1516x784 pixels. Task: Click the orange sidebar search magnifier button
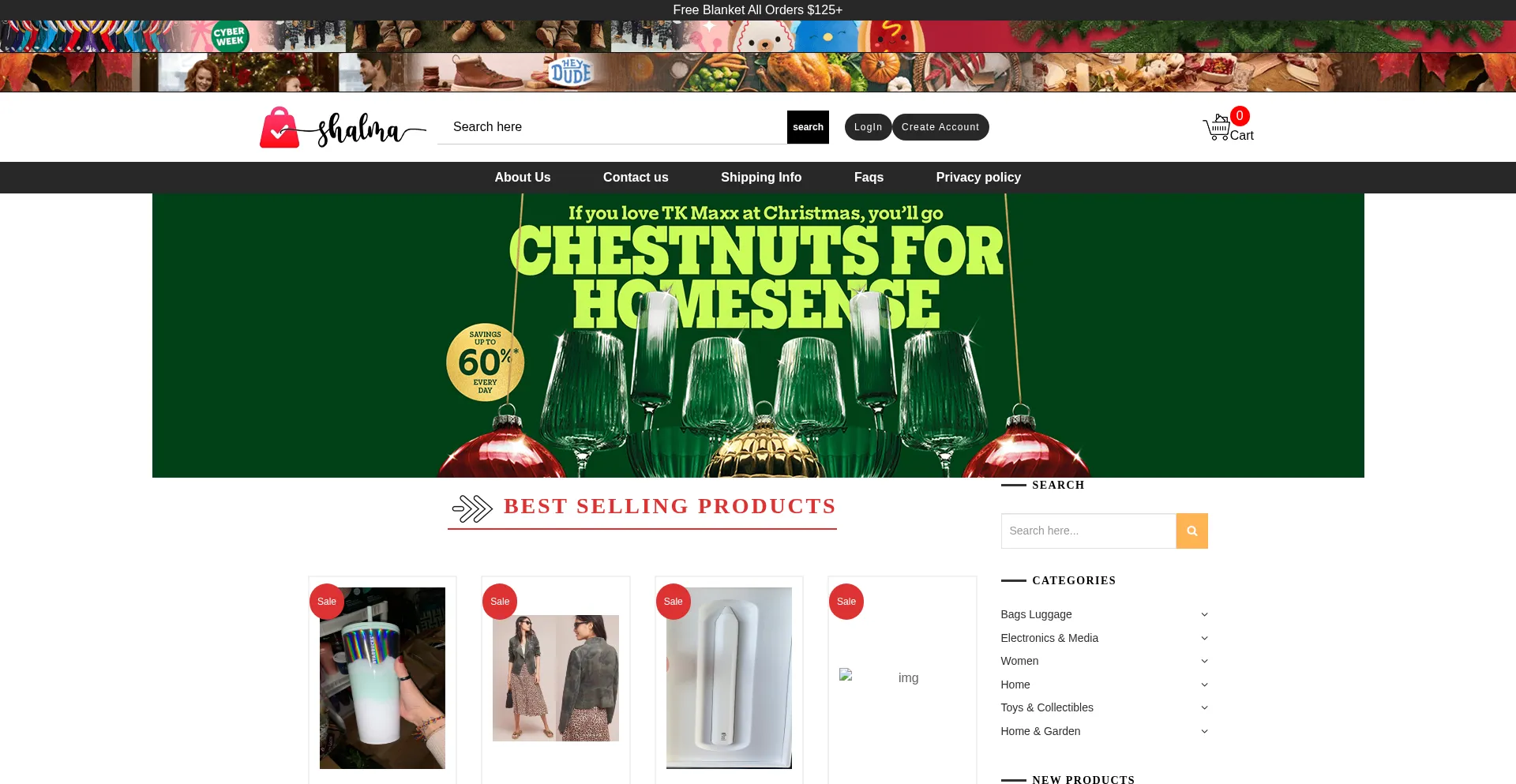point(1191,531)
